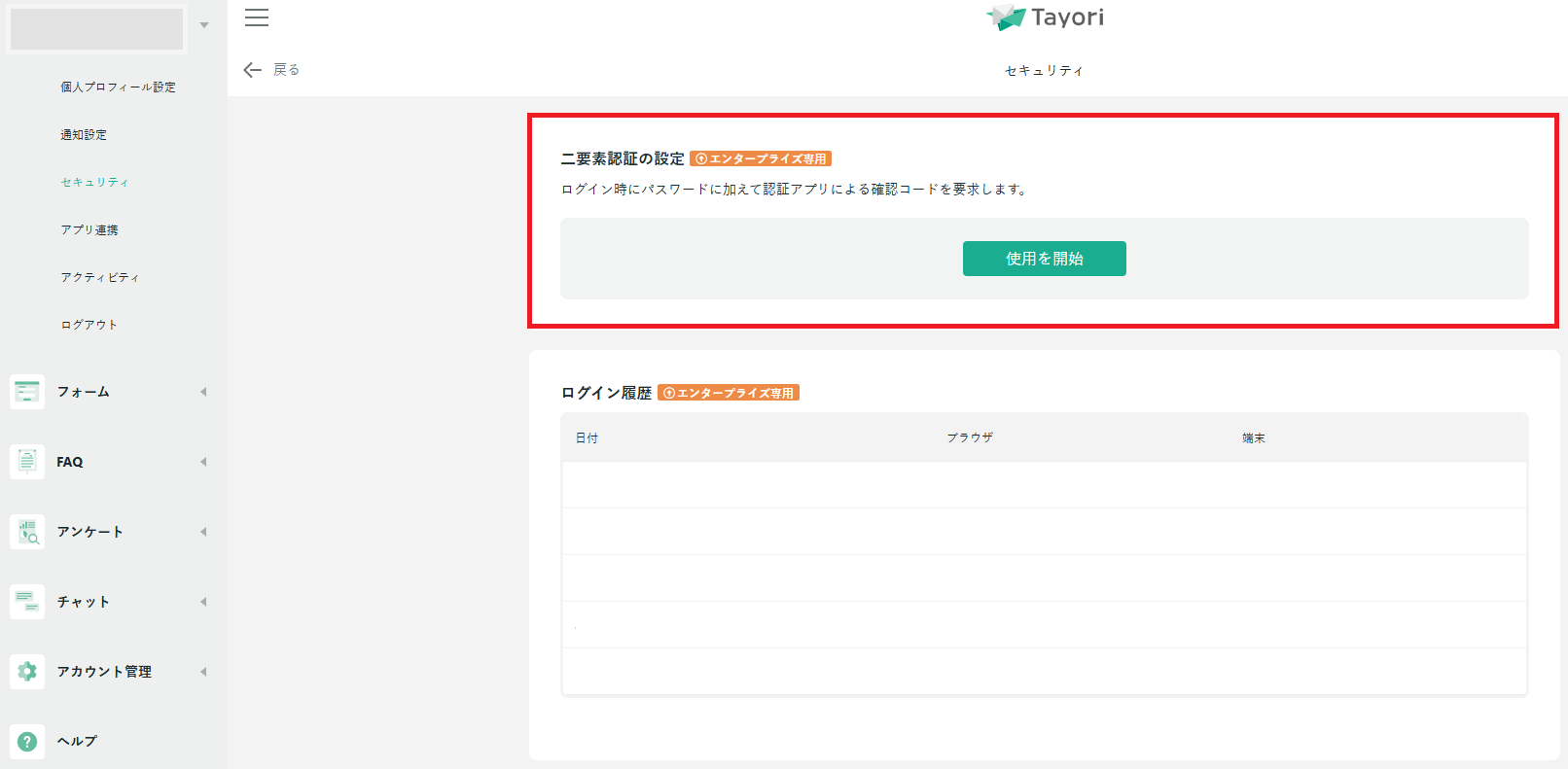This screenshot has width=1568, height=769.
Task: Expand the アンケート submenu arrow
Action: click(203, 532)
